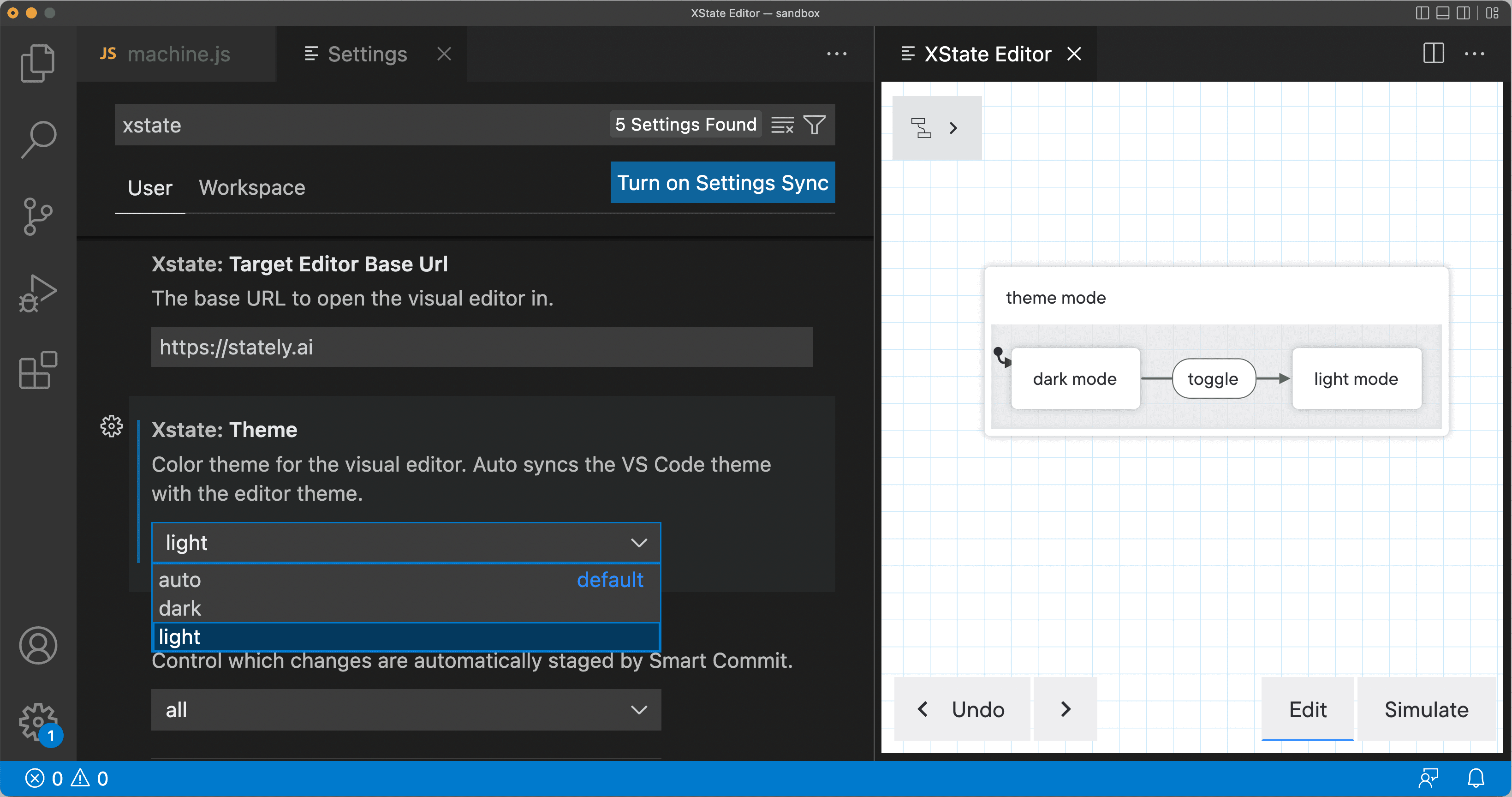Open the settings filter funnel
1512x797 pixels.
click(814, 125)
